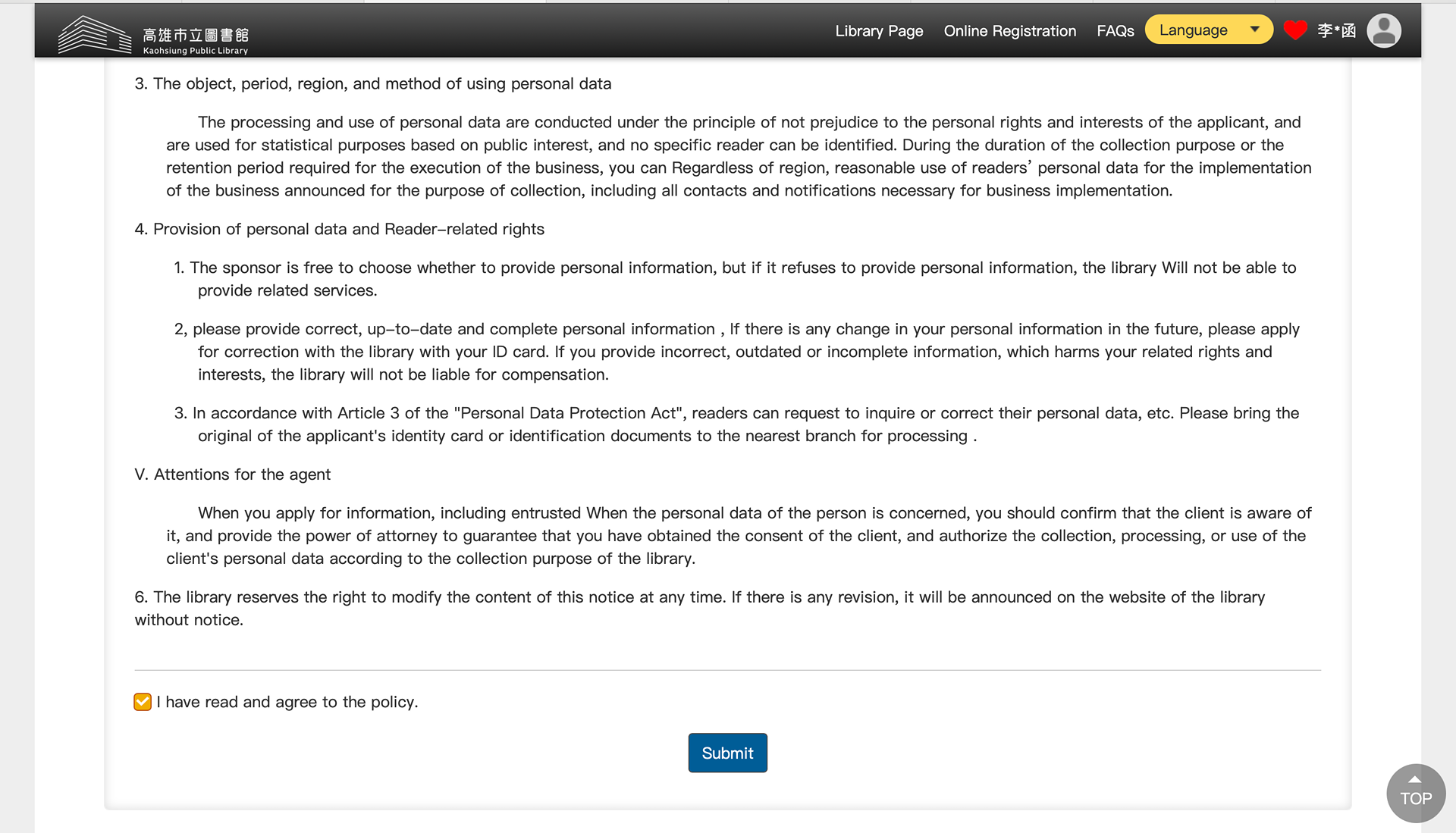Click the 李*函 account name
Viewport: 1456px width, 833px height.
(1336, 31)
